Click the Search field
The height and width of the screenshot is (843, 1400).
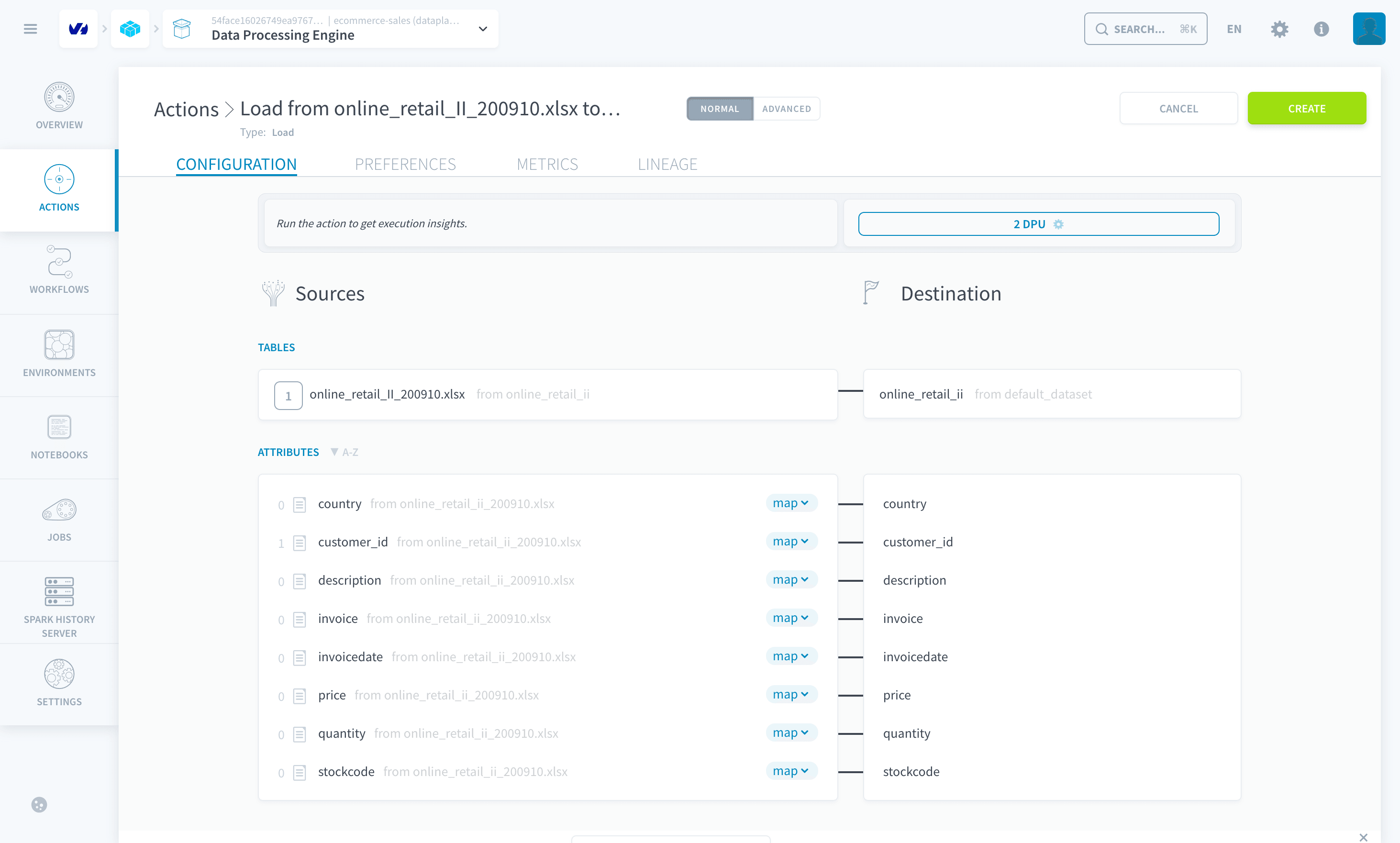tap(1145, 29)
